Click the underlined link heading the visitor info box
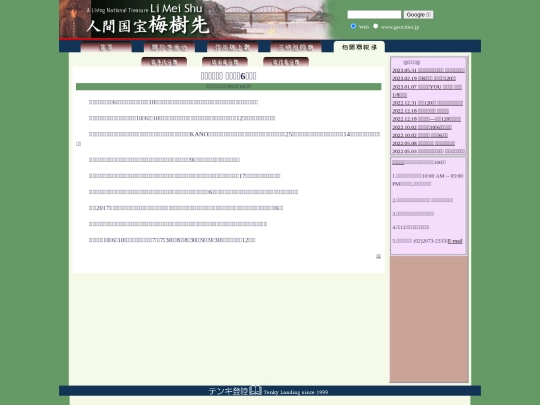 pos(398,162)
